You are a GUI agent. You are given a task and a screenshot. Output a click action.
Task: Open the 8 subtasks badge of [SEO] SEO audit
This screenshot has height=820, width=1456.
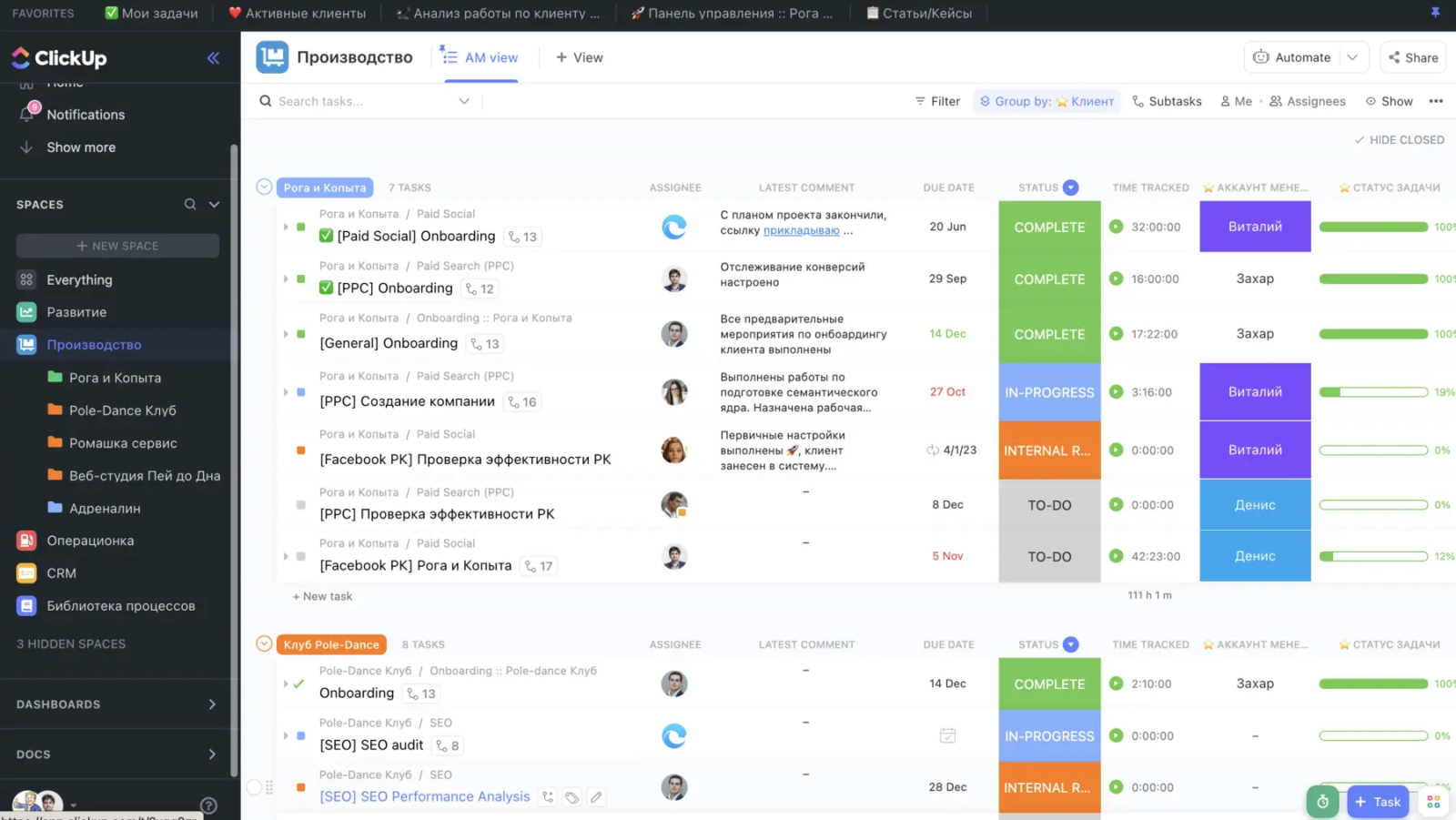click(447, 745)
